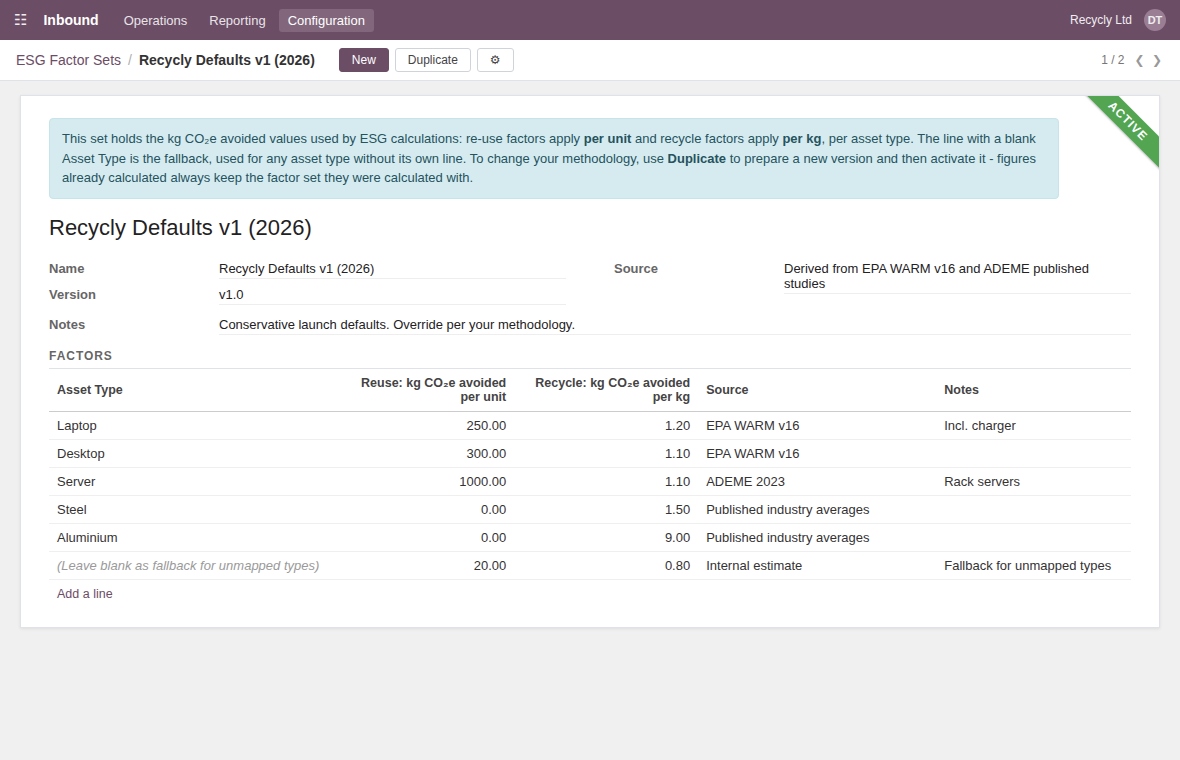Click the New button

(x=363, y=60)
